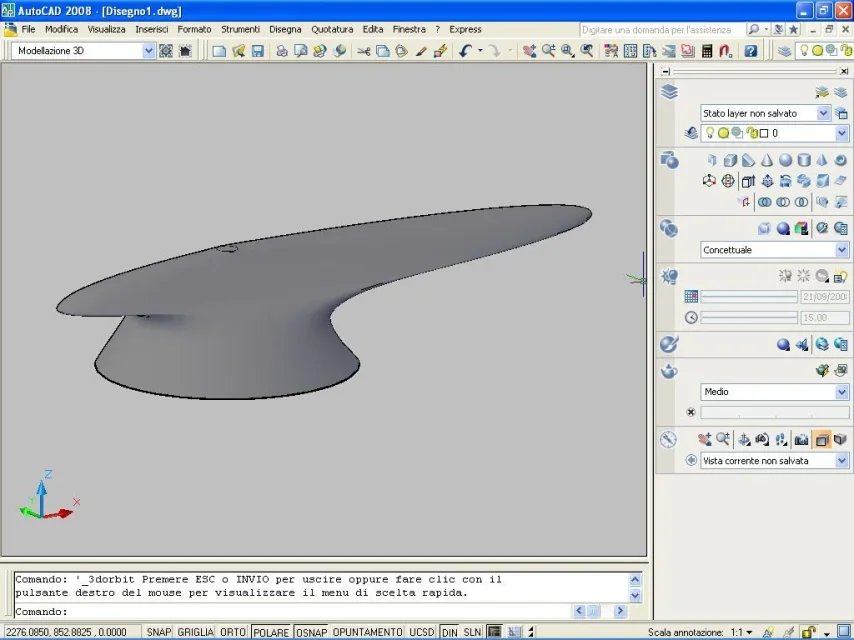
Task: Select the solid Subtract tool
Action: [783, 202]
